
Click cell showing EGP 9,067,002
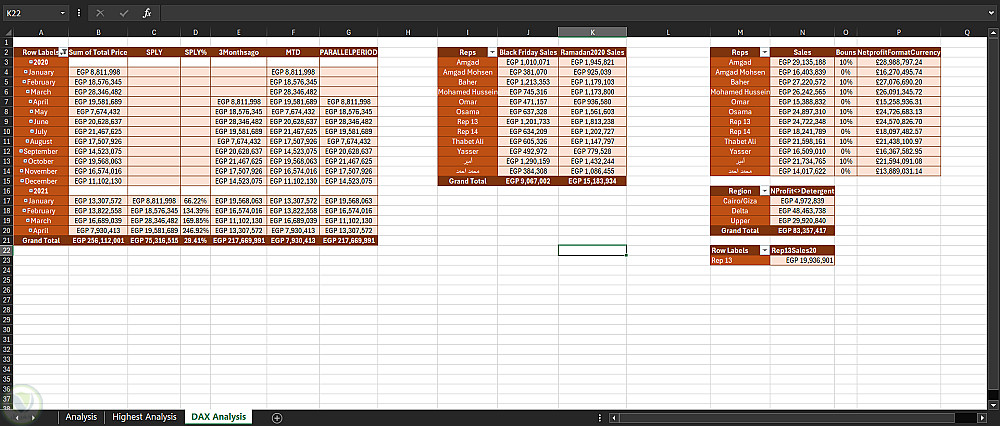coord(528,181)
